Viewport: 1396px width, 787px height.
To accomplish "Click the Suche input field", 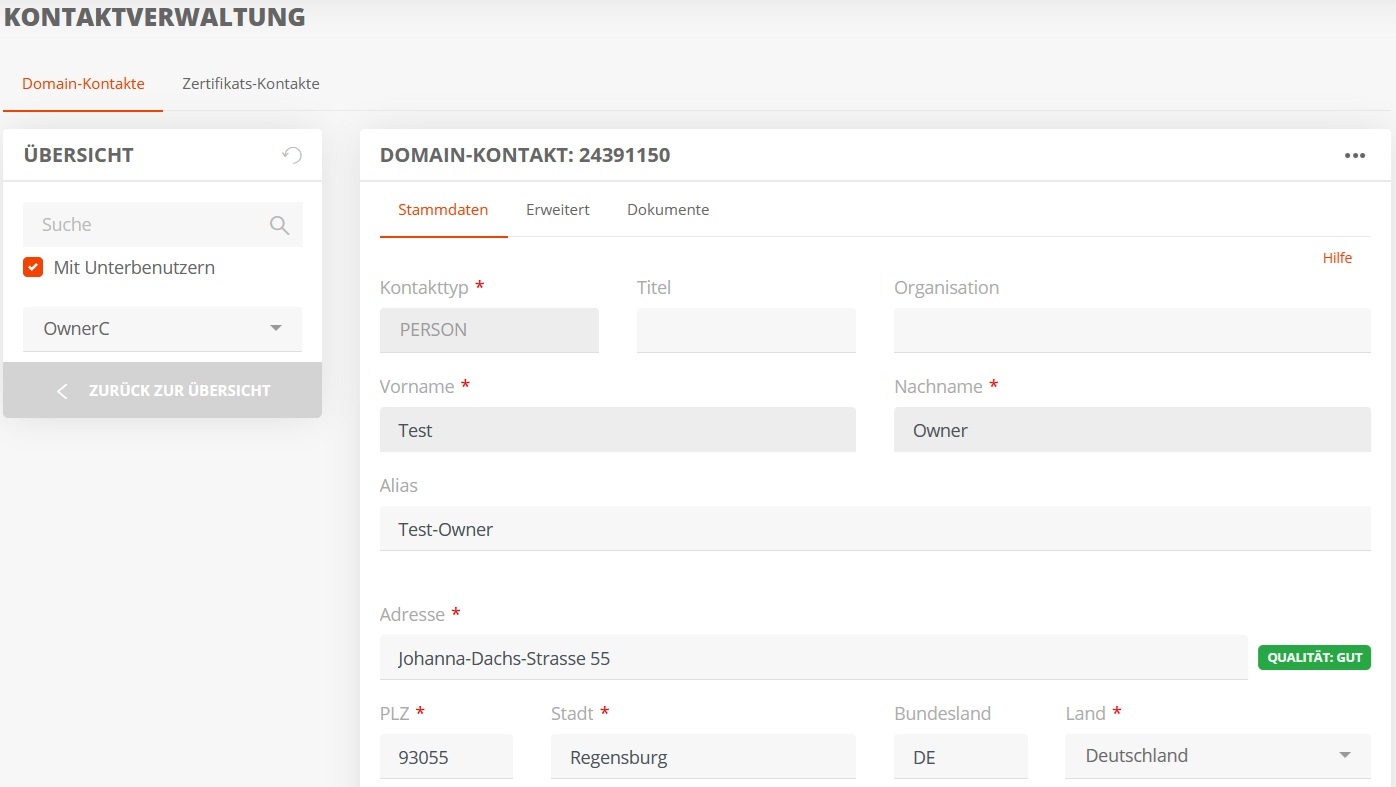I will point(162,225).
